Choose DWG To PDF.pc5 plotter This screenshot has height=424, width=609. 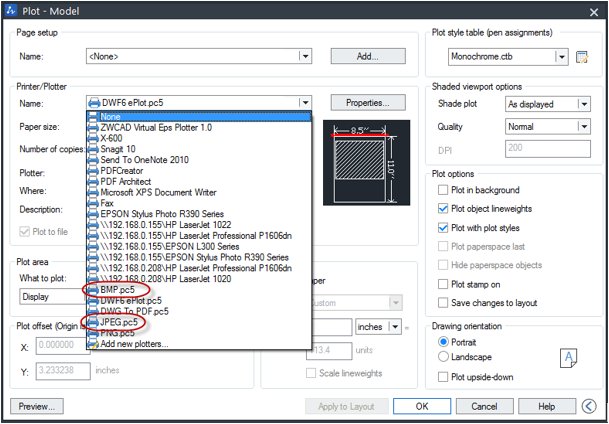[199, 312]
